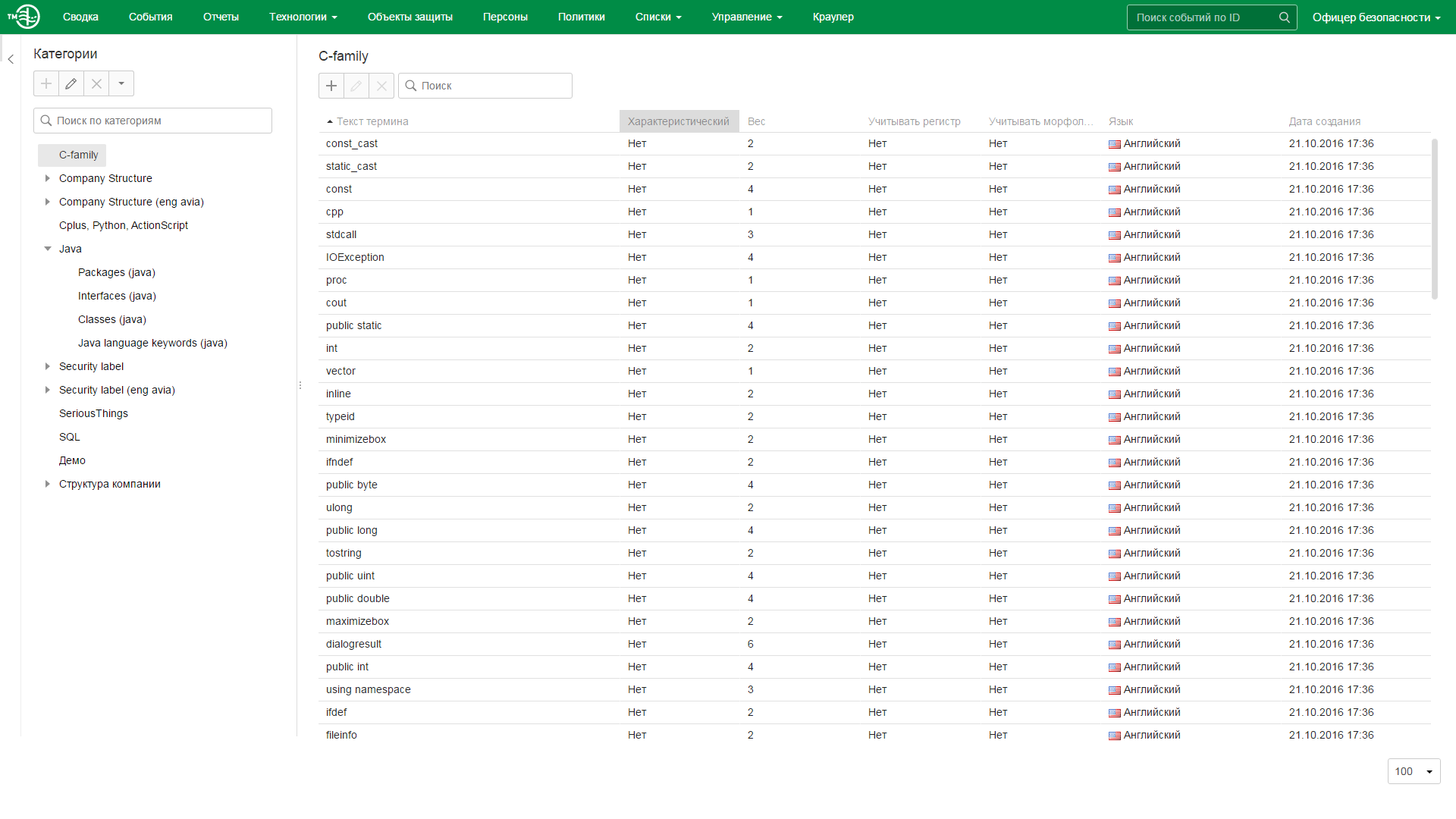1456x819 pixels.
Task: Open the page size 100 dropdown
Action: click(x=1414, y=771)
